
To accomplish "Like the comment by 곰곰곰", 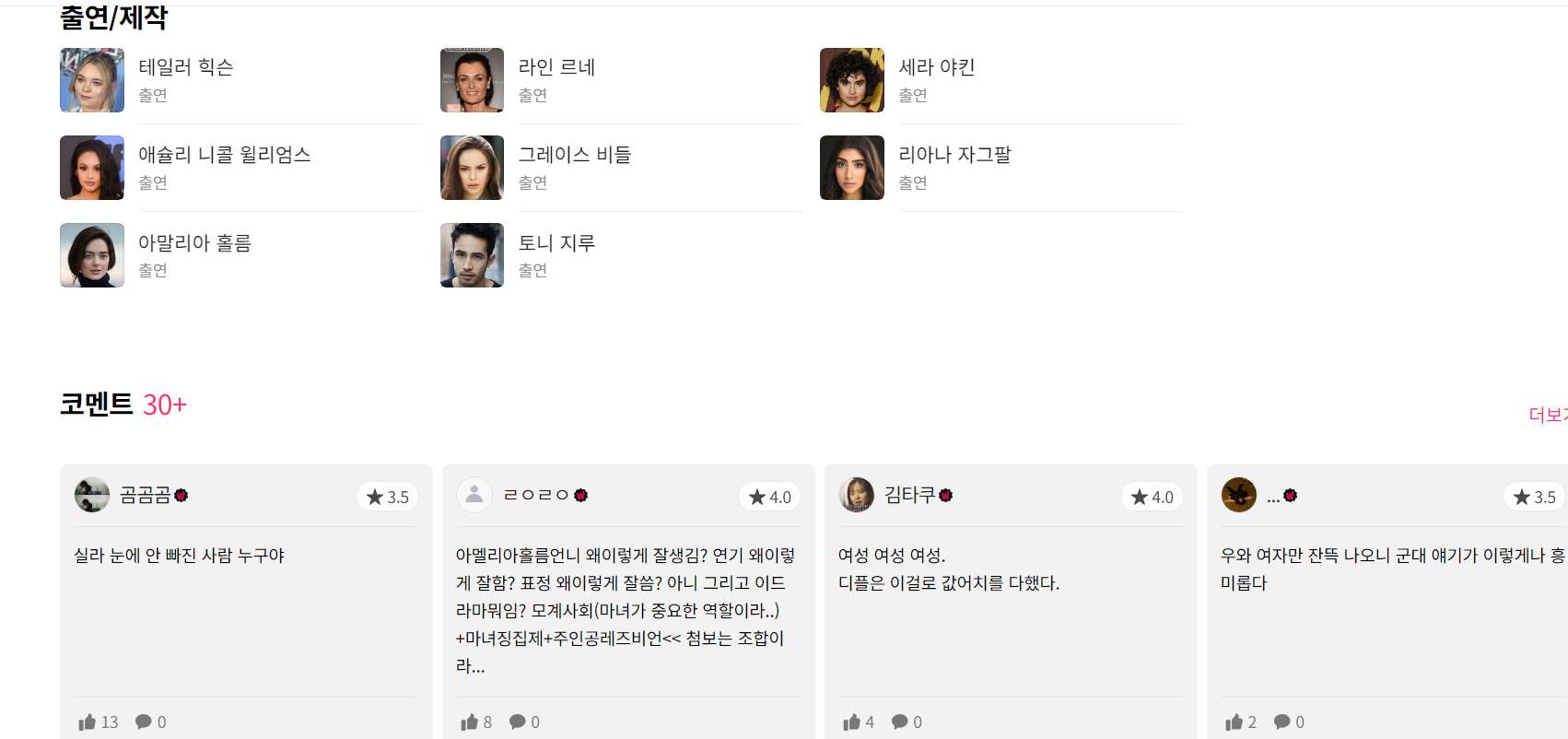I will [x=88, y=721].
